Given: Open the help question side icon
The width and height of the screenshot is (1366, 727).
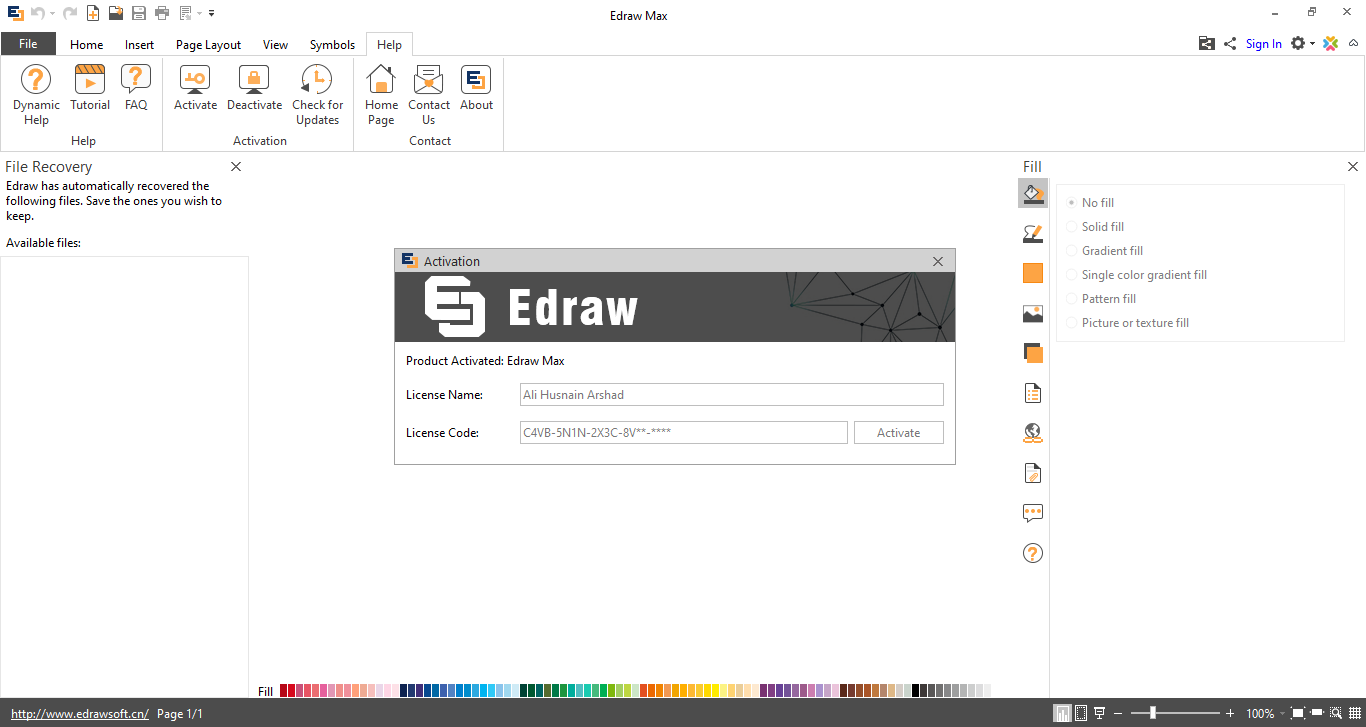Looking at the screenshot, I should pos(1033,553).
